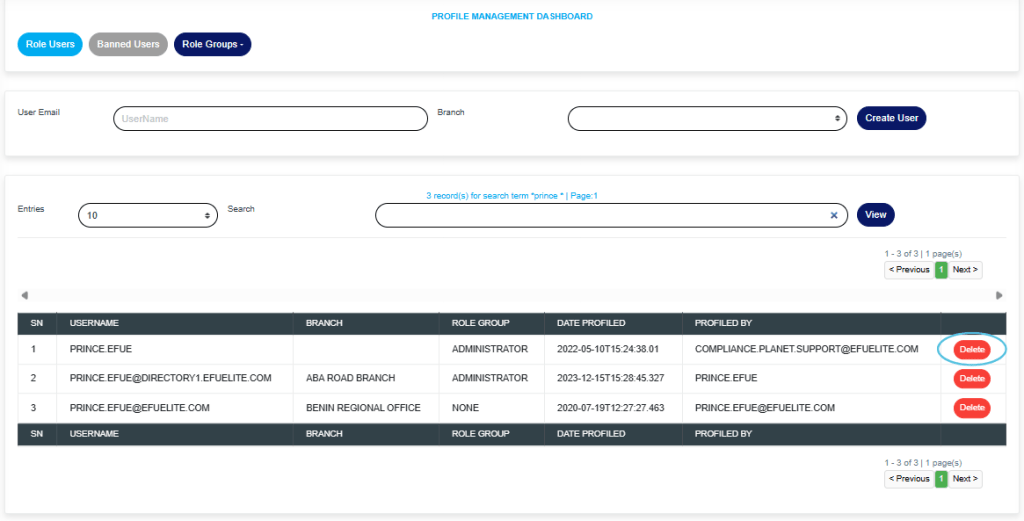The height and width of the screenshot is (521, 1024).
Task: Click the Create User button
Action: coord(891,118)
